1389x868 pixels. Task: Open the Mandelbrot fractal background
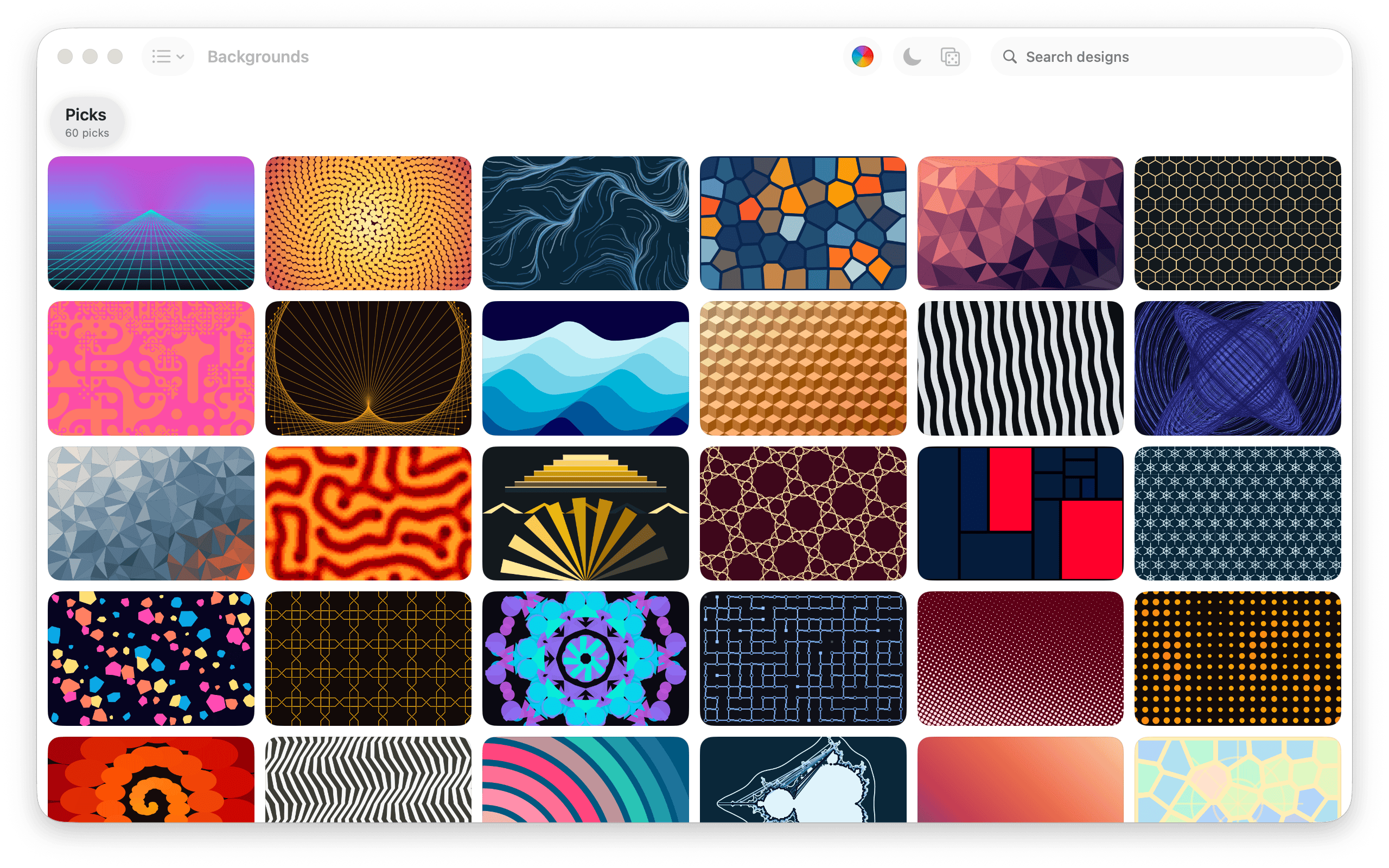pos(803,780)
